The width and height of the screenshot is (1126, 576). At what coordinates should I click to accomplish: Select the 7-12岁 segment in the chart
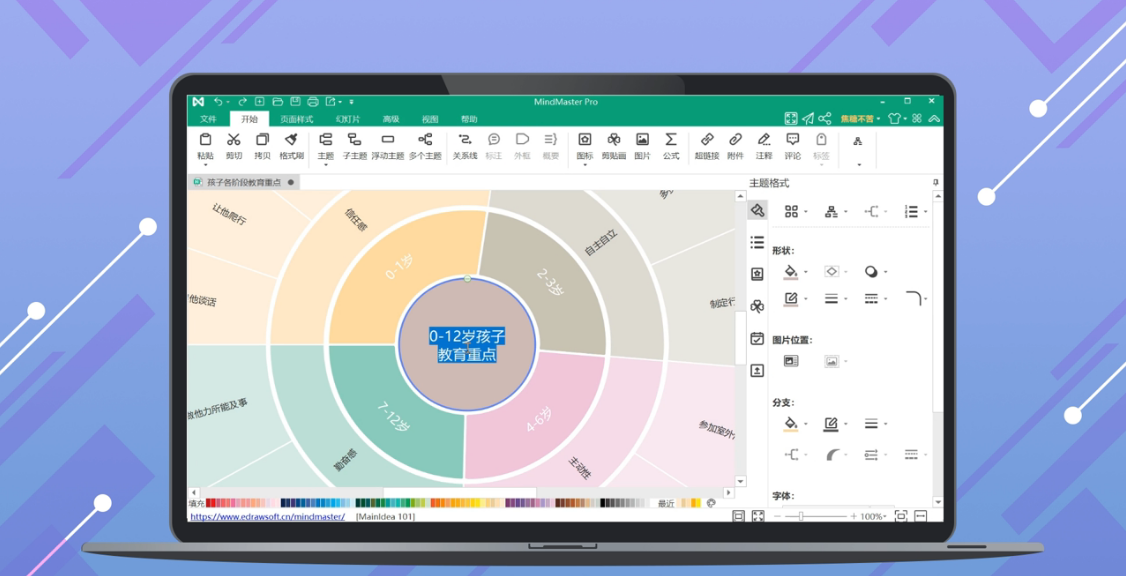click(393, 417)
